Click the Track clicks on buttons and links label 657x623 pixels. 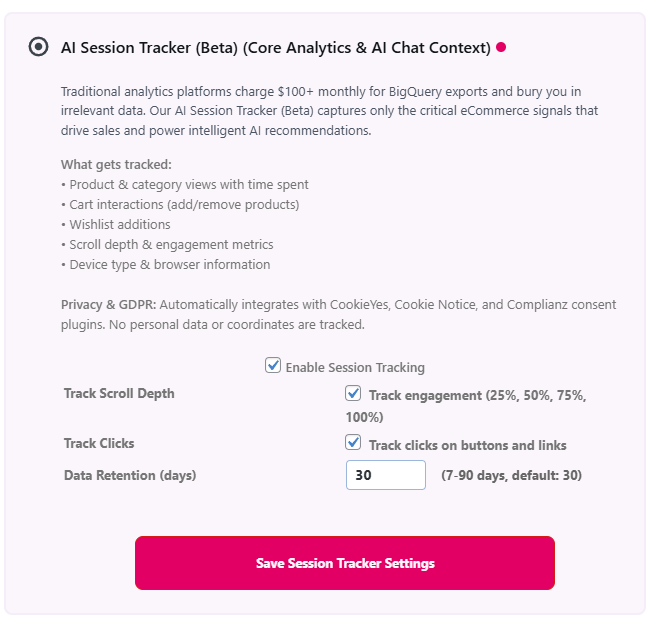tap(467, 445)
